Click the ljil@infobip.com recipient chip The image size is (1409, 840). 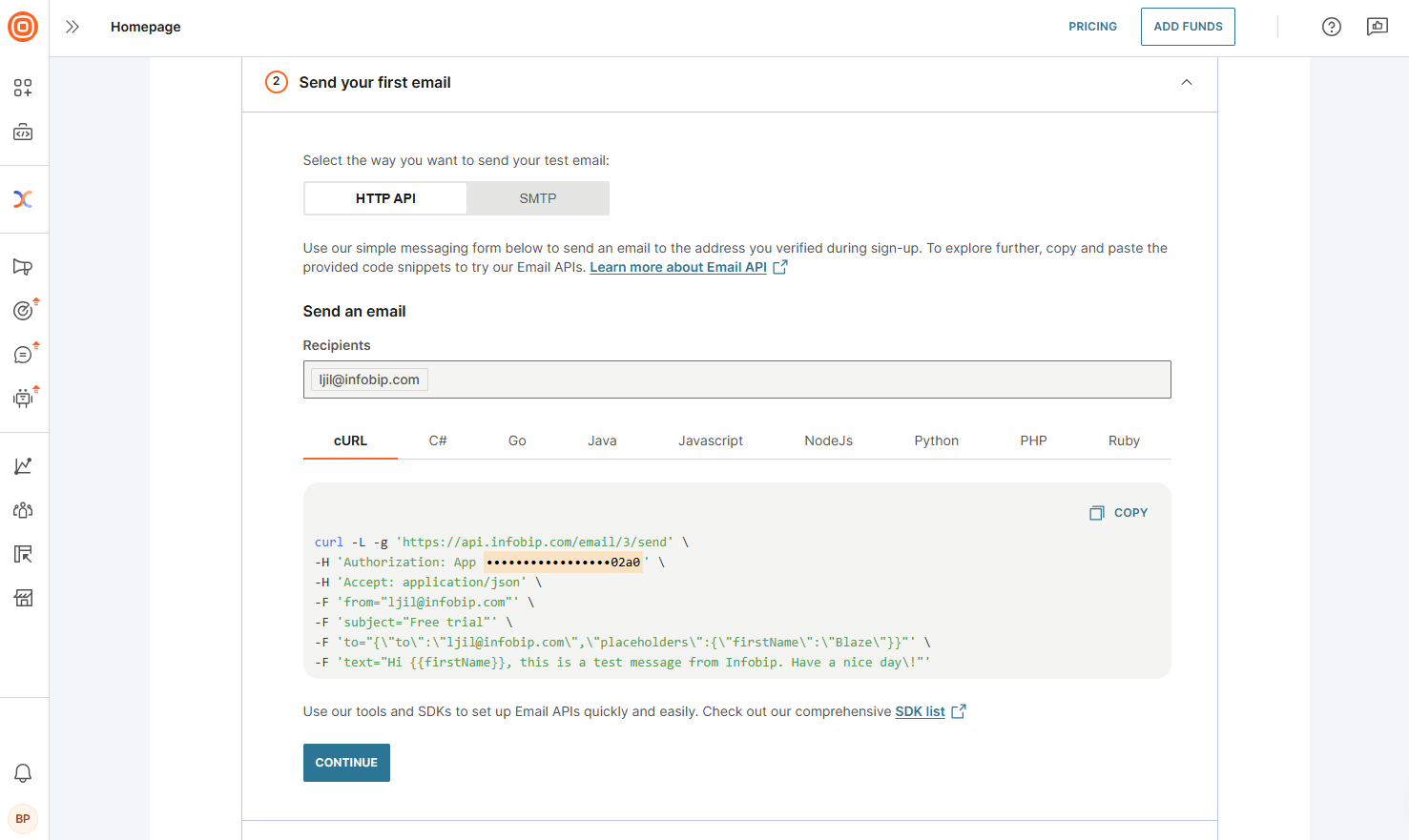pos(369,379)
